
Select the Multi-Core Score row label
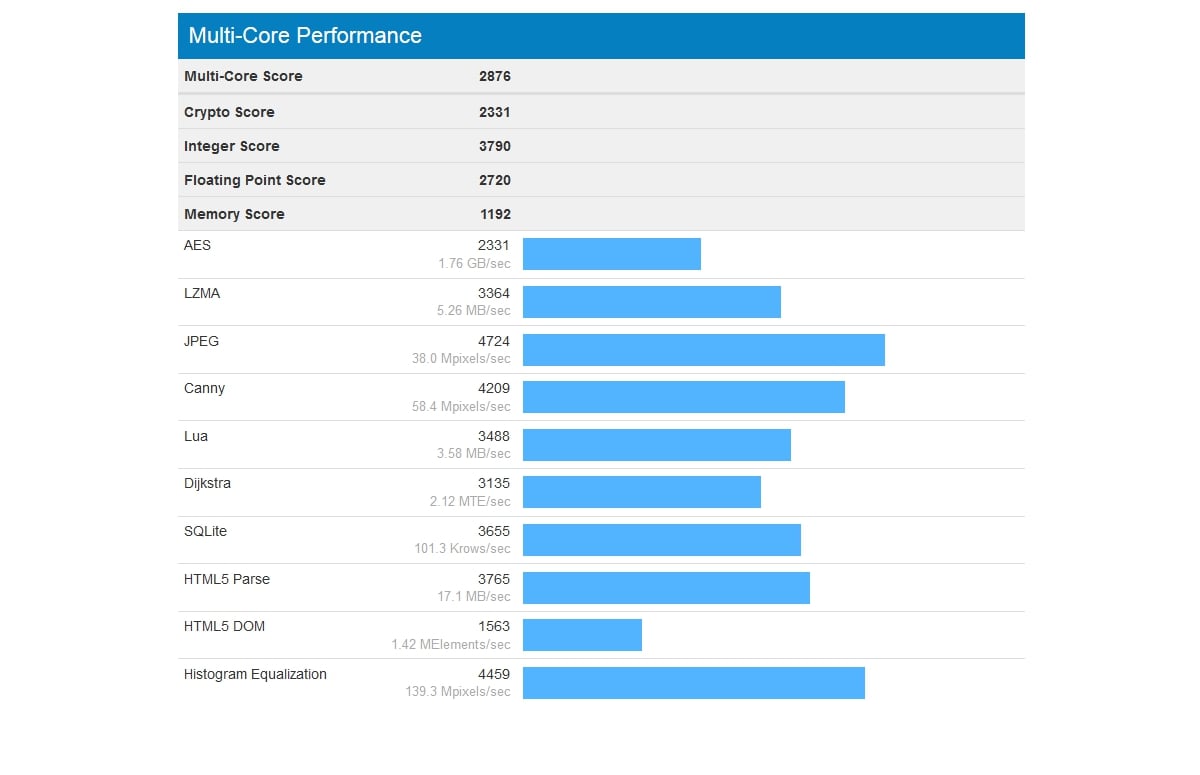point(243,76)
